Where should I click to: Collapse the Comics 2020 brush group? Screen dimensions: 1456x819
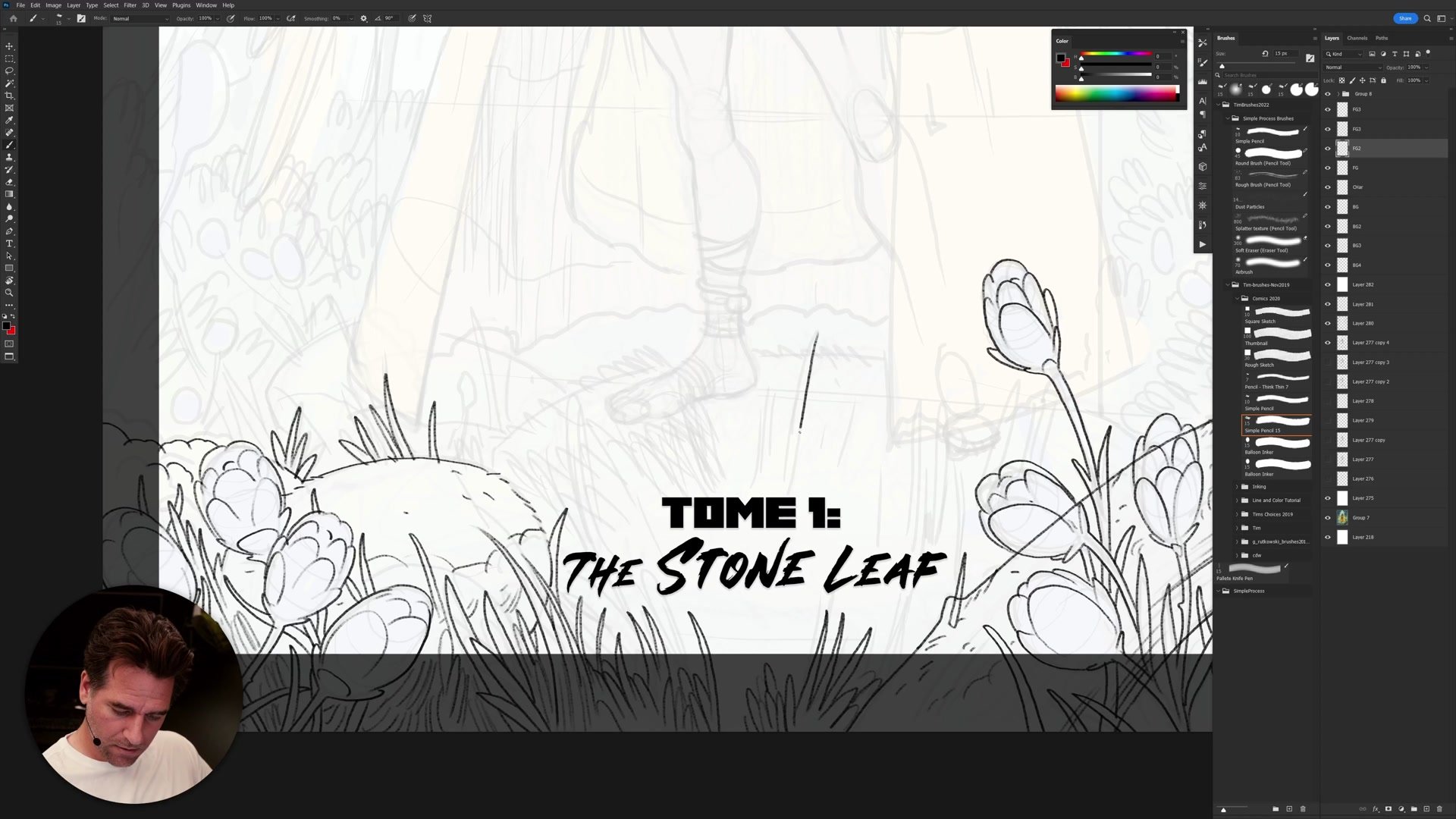(x=1236, y=298)
